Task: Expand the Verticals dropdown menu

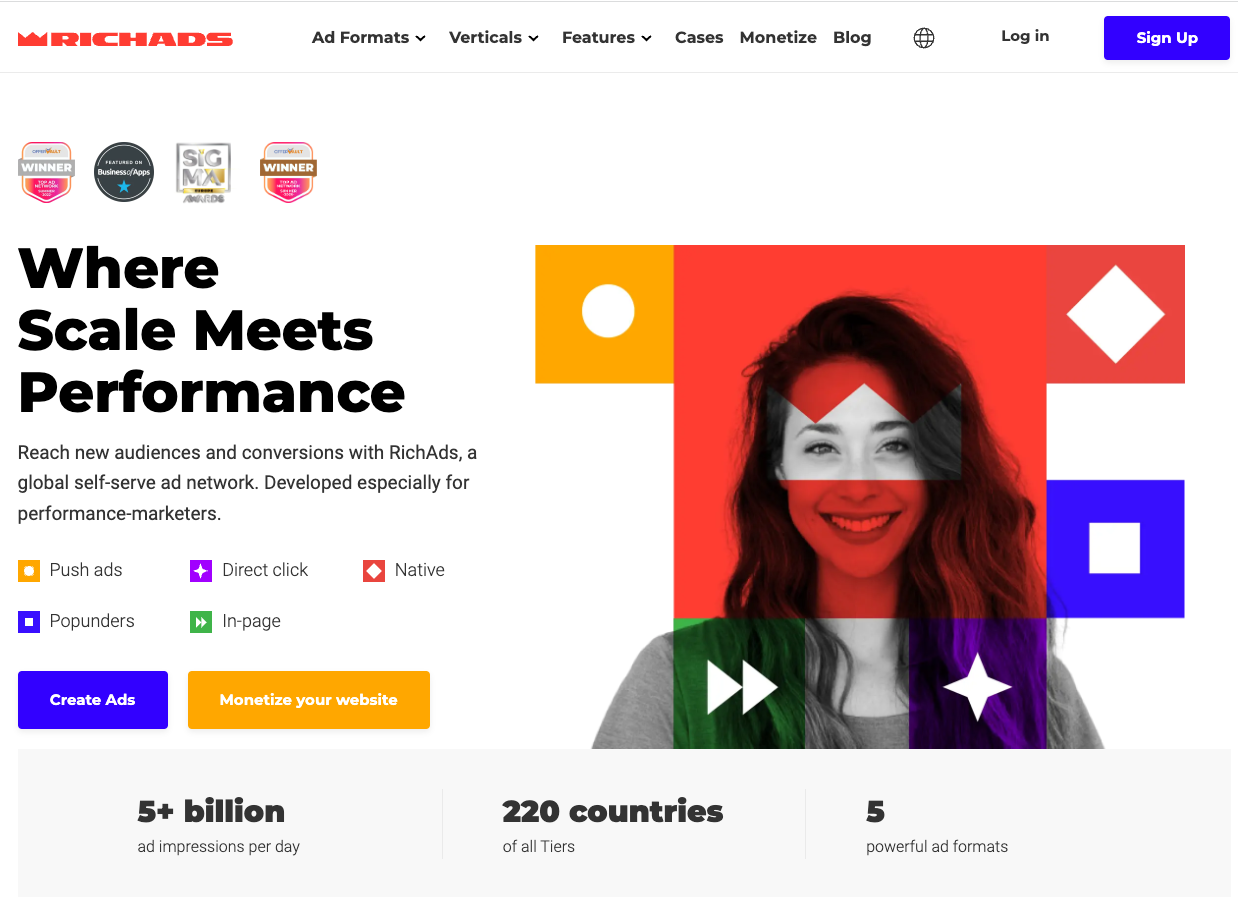Action: point(494,38)
